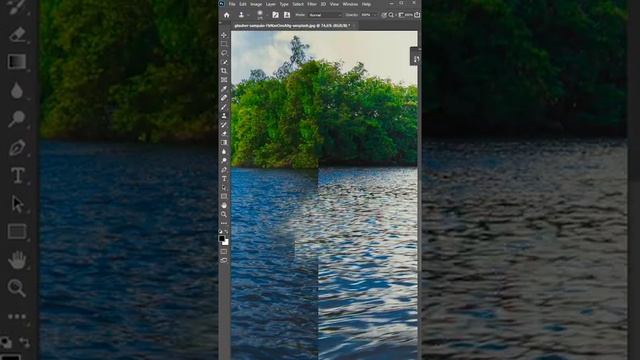Viewport: 640px width, 360px height.
Task: Open the Window menu
Action: 350,4
